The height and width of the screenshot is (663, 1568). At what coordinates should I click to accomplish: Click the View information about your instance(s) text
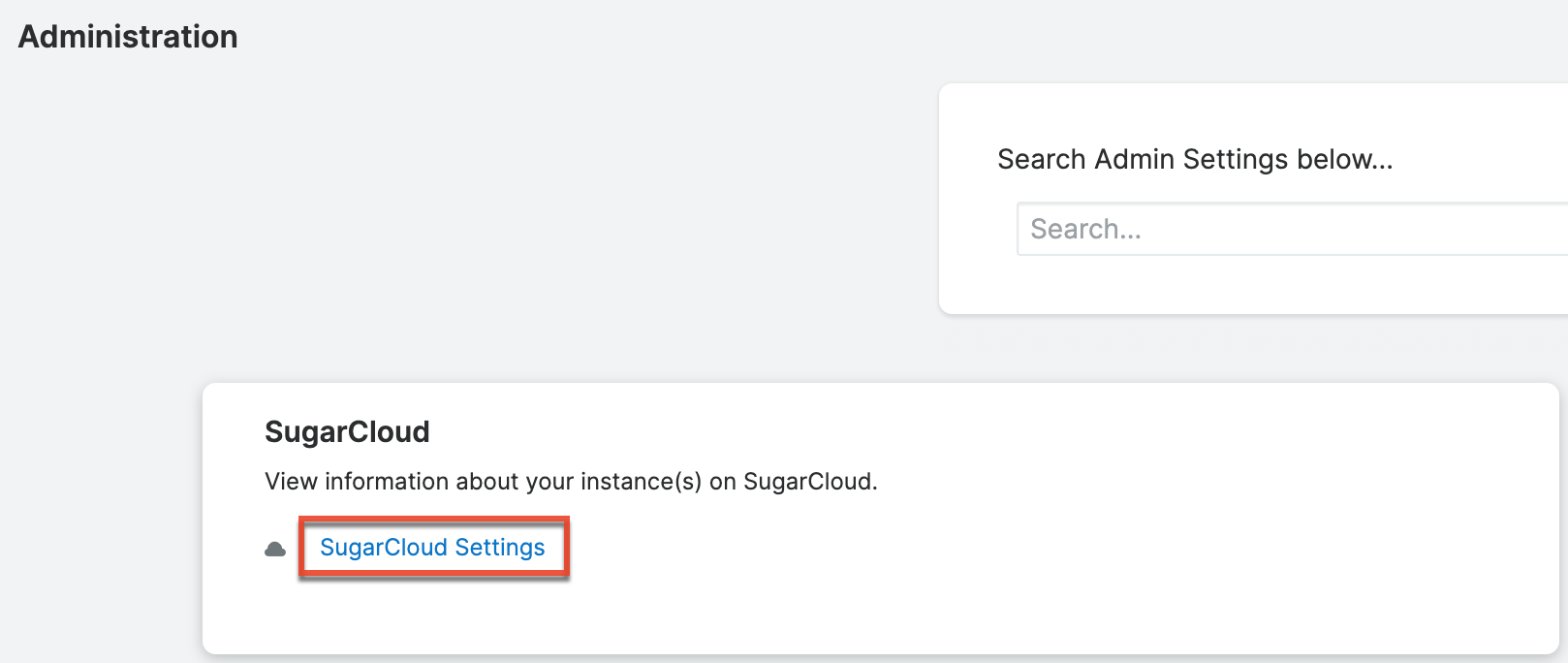pyautogui.click(x=571, y=481)
